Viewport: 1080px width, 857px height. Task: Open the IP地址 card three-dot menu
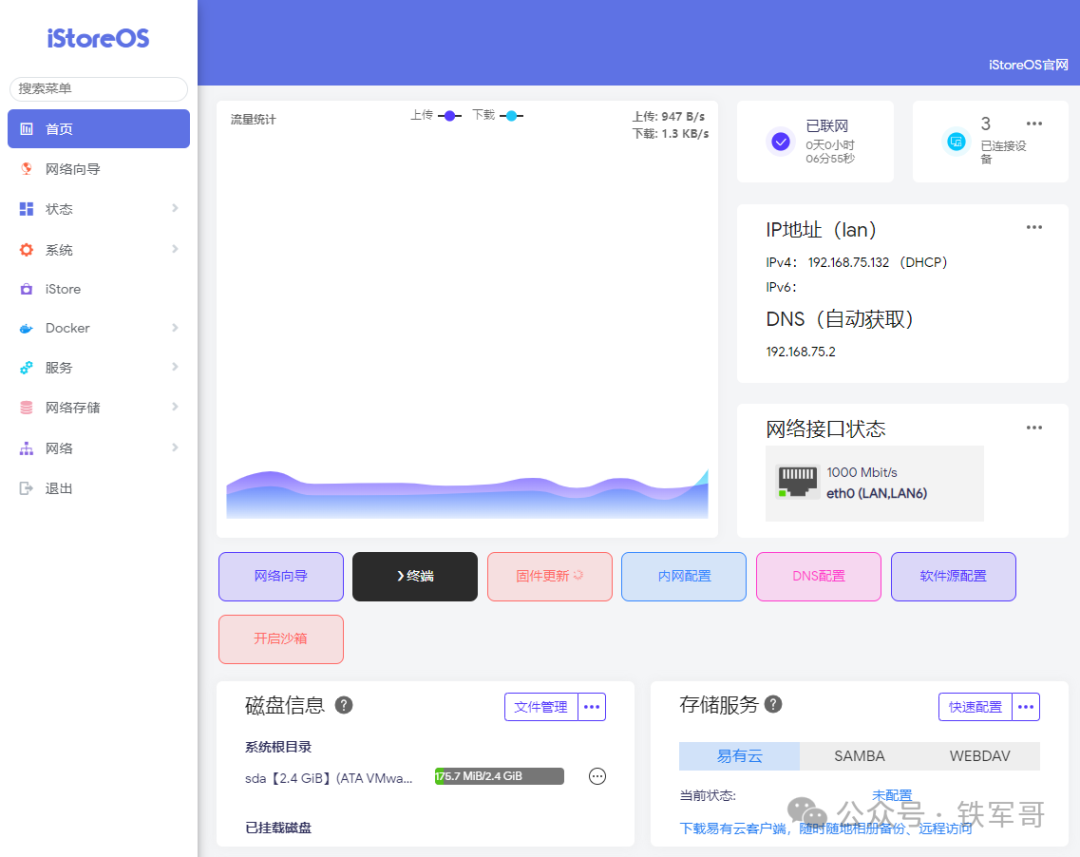[x=1034, y=227]
